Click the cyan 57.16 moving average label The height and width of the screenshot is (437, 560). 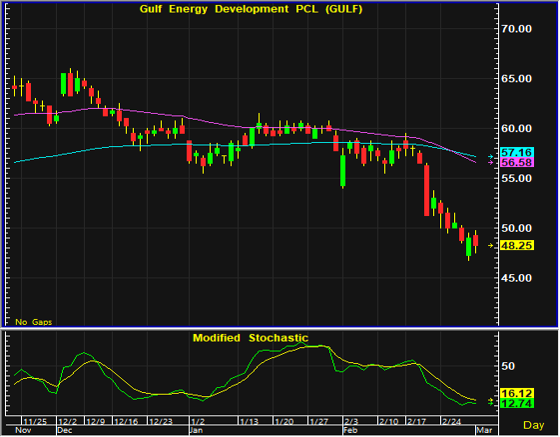coord(517,153)
